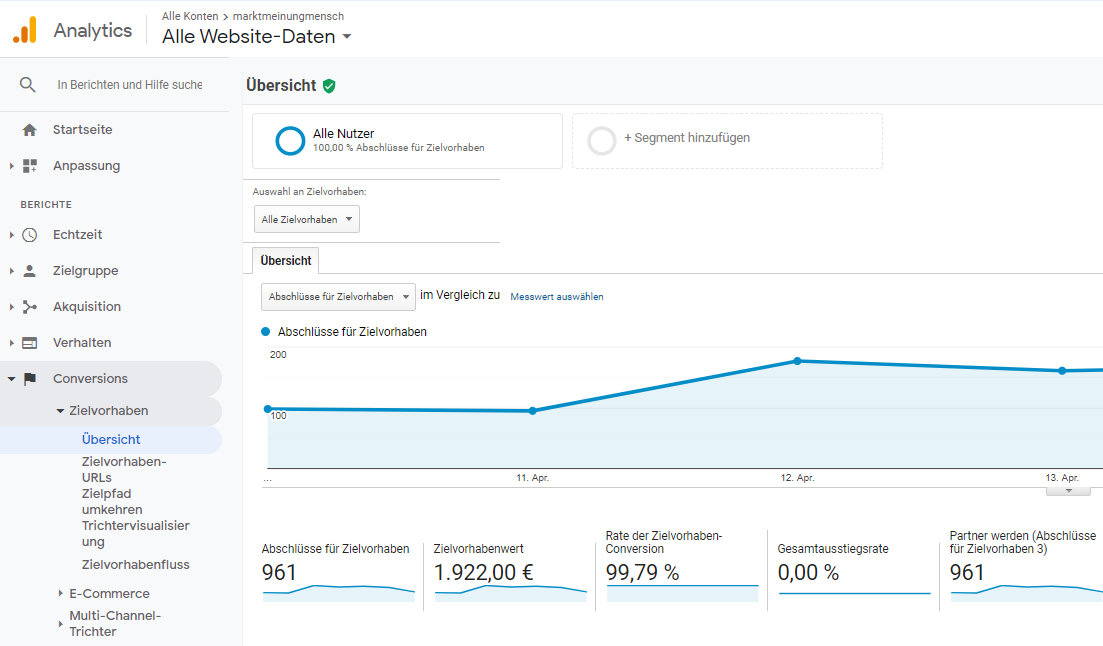The width and height of the screenshot is (1103, 646).
Task: Click the 'Messwert auswählen' link
Action: tap(556, 297)
